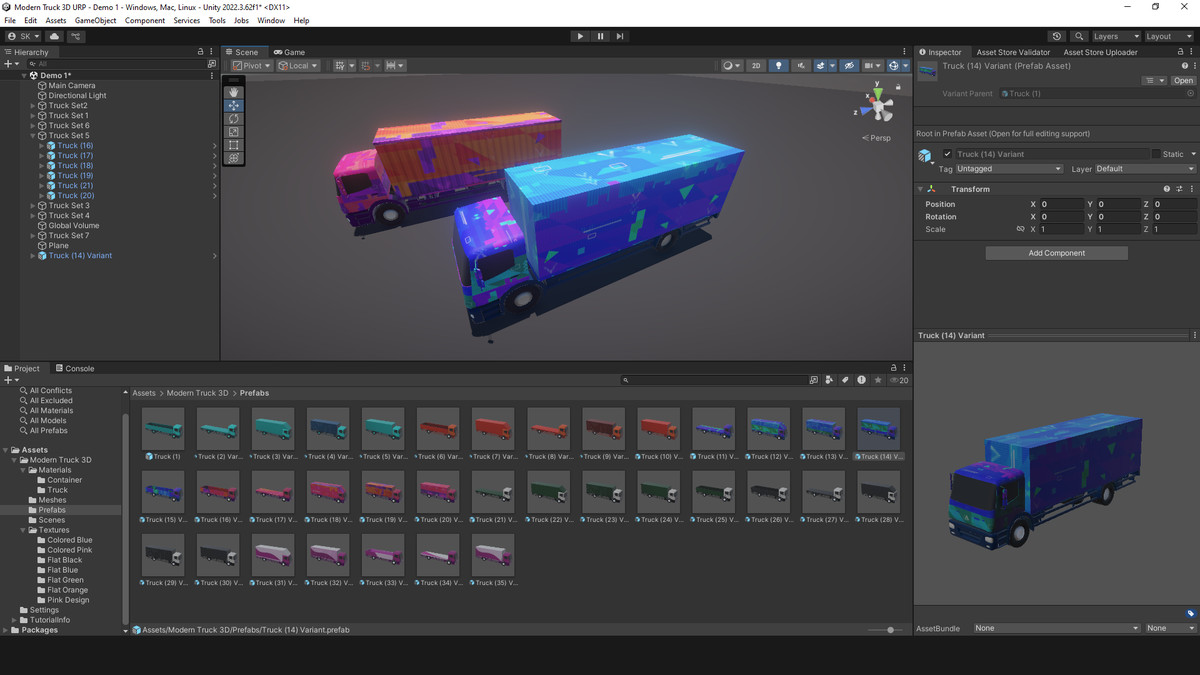Image resolution: width=1200 pixels, height=675 pixels.
Task: Click the asset label icon in preview
Action: point(1191,613)
